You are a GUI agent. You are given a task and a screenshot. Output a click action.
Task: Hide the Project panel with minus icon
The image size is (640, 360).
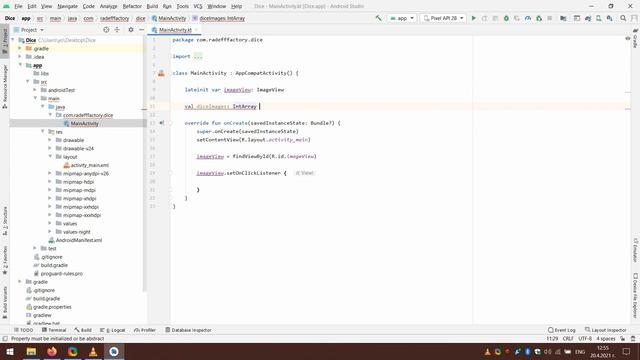(x=141, y=30)
